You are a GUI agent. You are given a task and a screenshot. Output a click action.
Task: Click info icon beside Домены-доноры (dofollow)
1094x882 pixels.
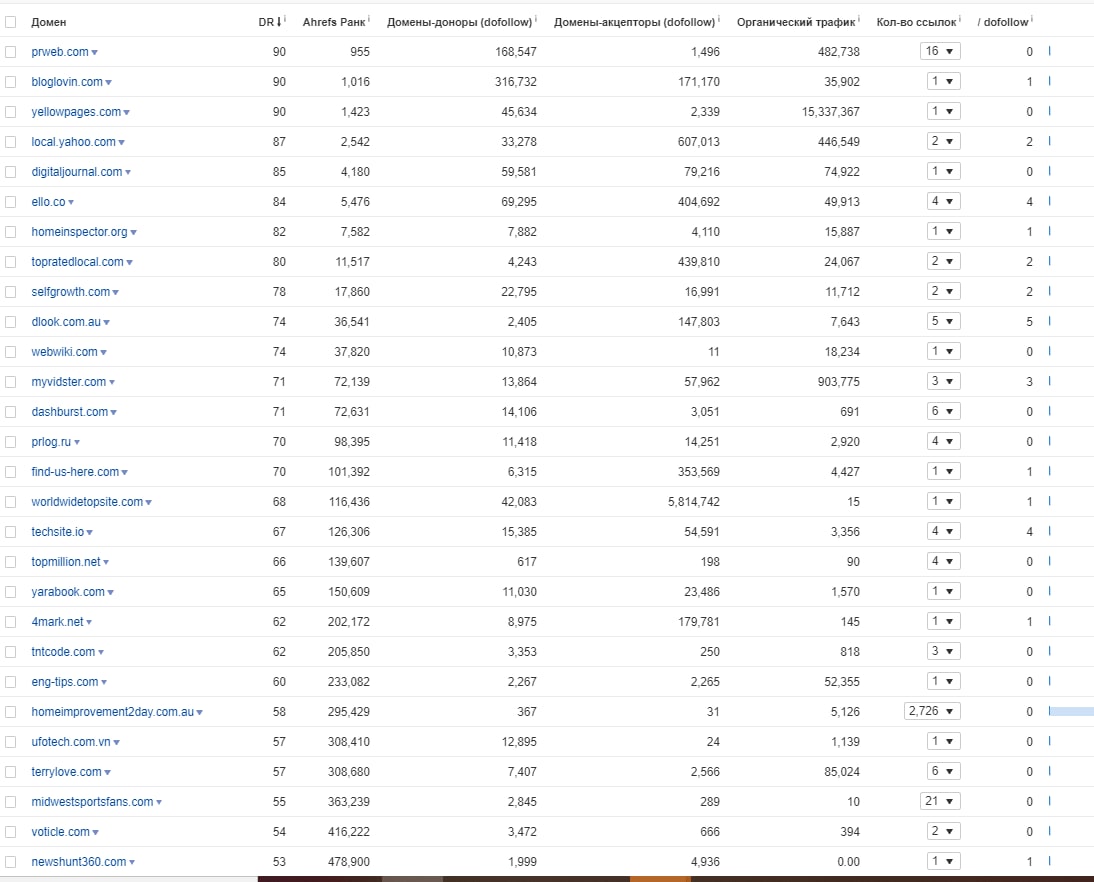[x=536, y=19]
